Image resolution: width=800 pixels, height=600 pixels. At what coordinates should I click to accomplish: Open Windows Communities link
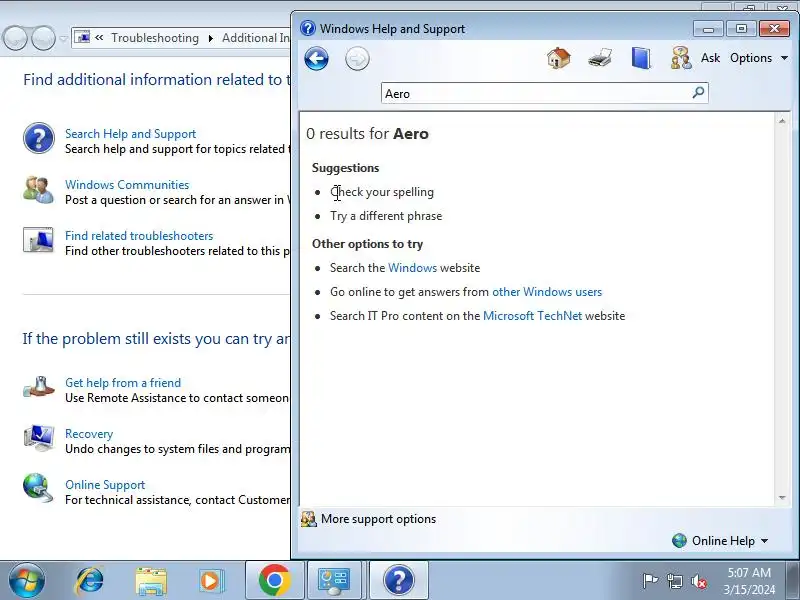coord(127,185)
